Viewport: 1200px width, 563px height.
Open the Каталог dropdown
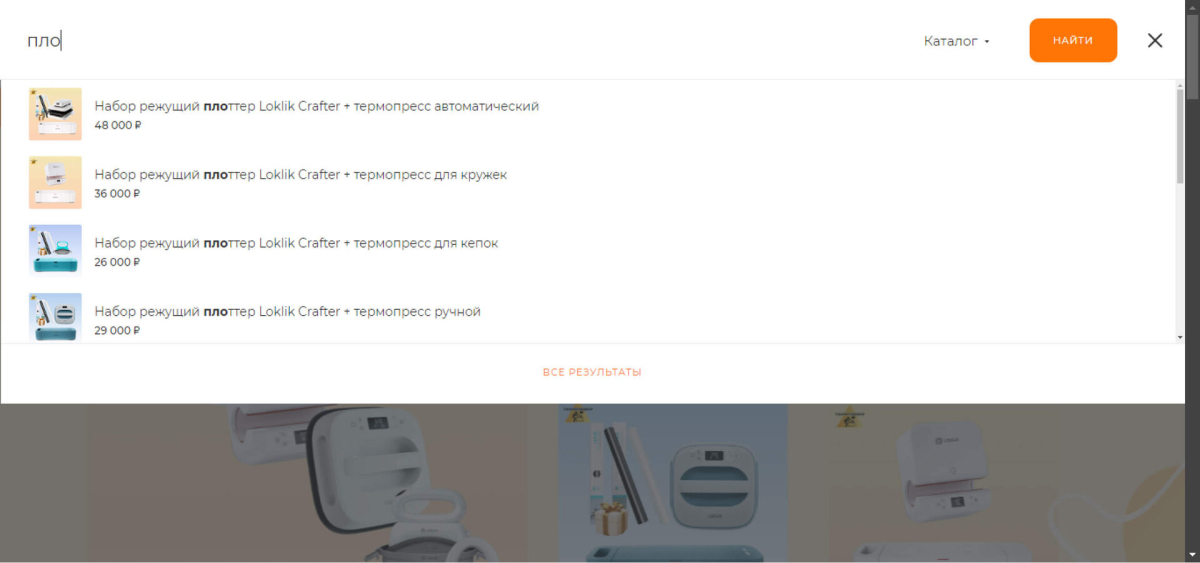coord(956,41)
